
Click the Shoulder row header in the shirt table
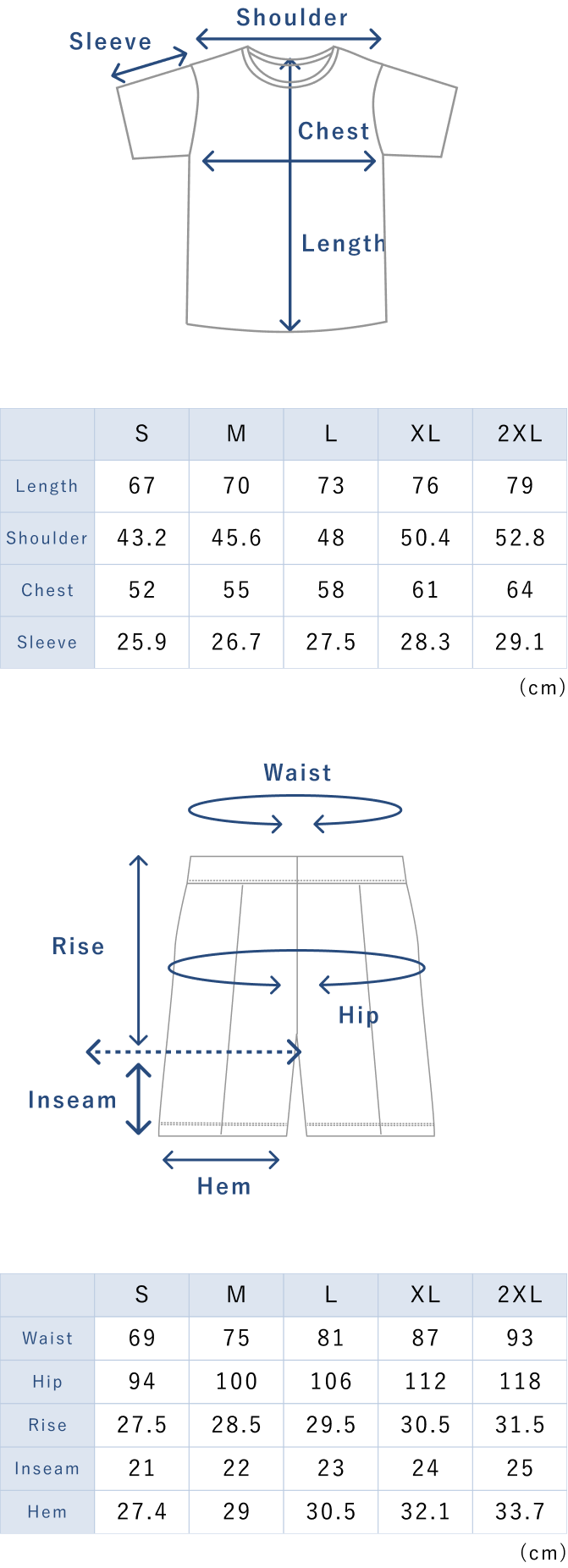47,538
